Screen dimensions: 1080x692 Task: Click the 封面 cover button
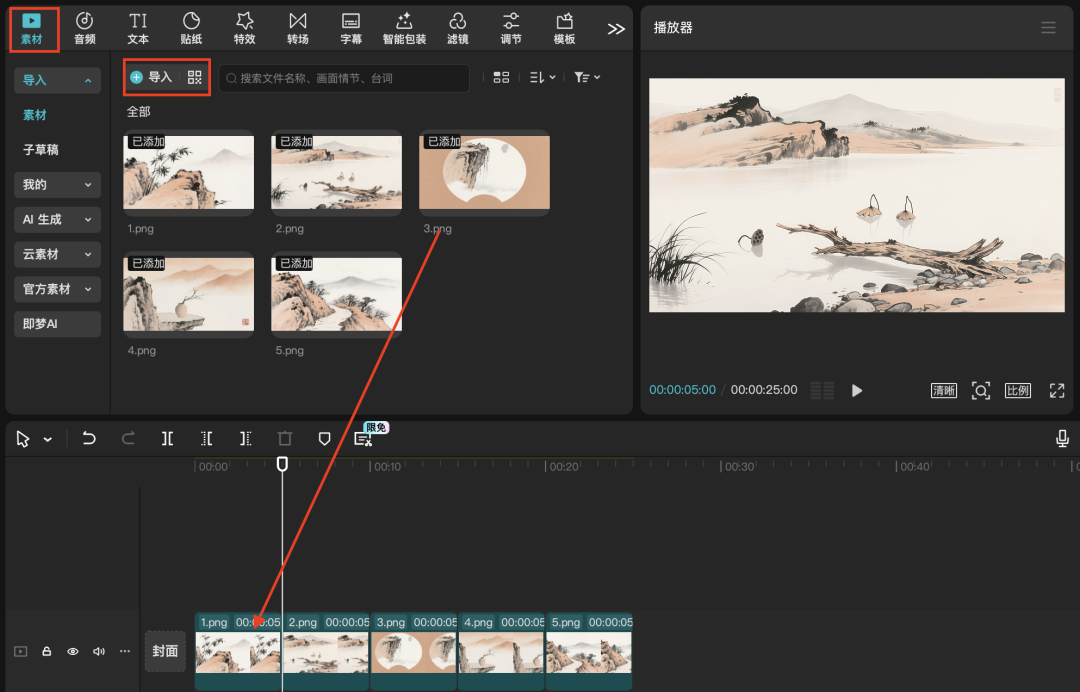point(165,651)
